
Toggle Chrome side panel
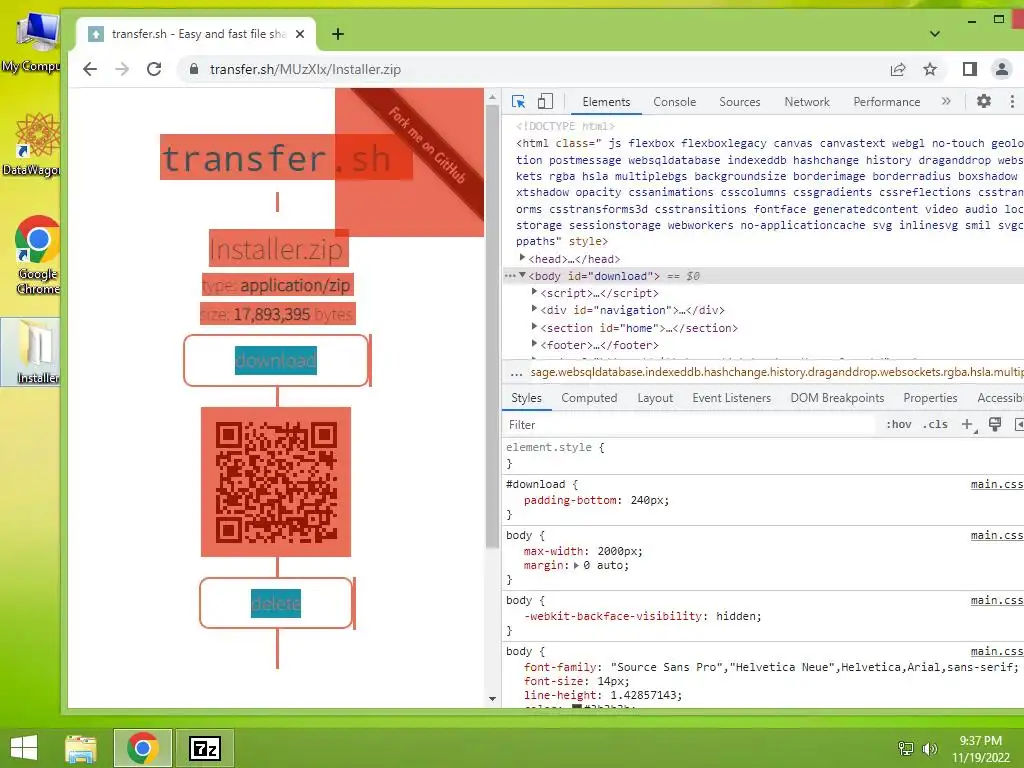click(x=970, y=69)
